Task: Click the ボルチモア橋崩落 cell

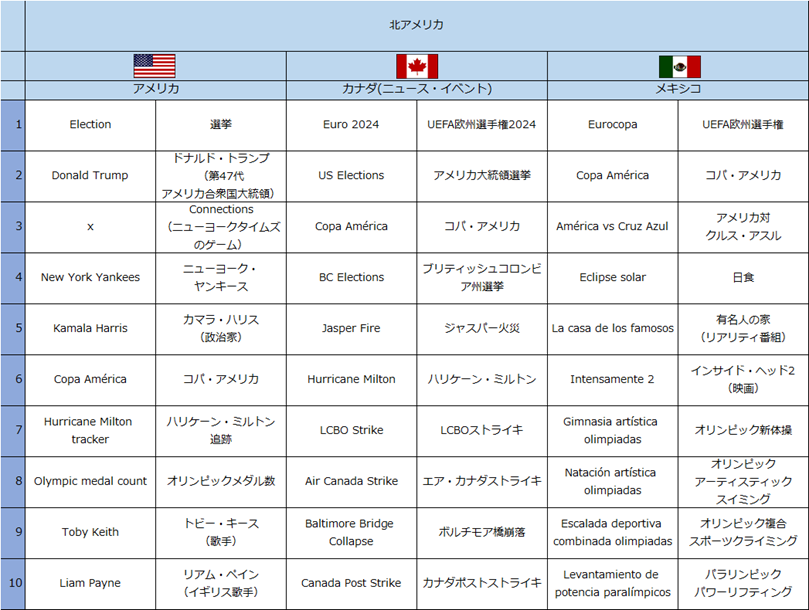Action: point(482,532)
